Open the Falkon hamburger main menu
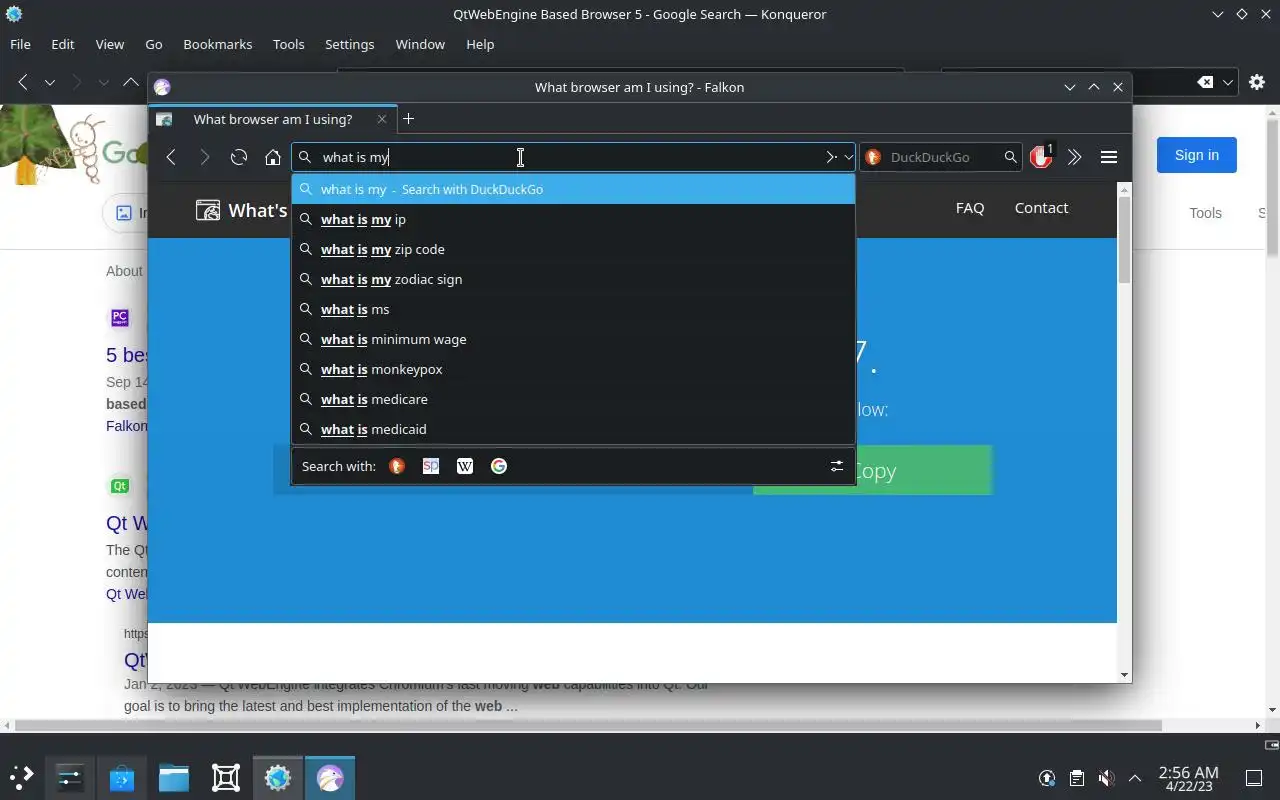 (x=1109, y=157)
